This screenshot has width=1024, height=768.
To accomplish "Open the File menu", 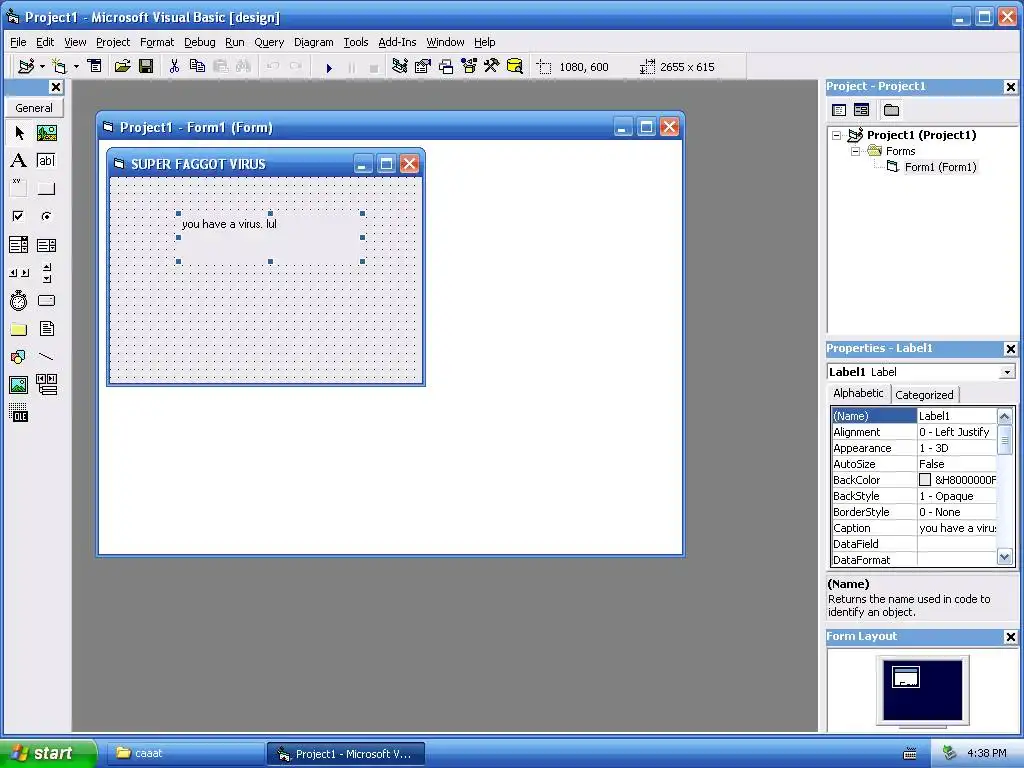I will 18,42.
